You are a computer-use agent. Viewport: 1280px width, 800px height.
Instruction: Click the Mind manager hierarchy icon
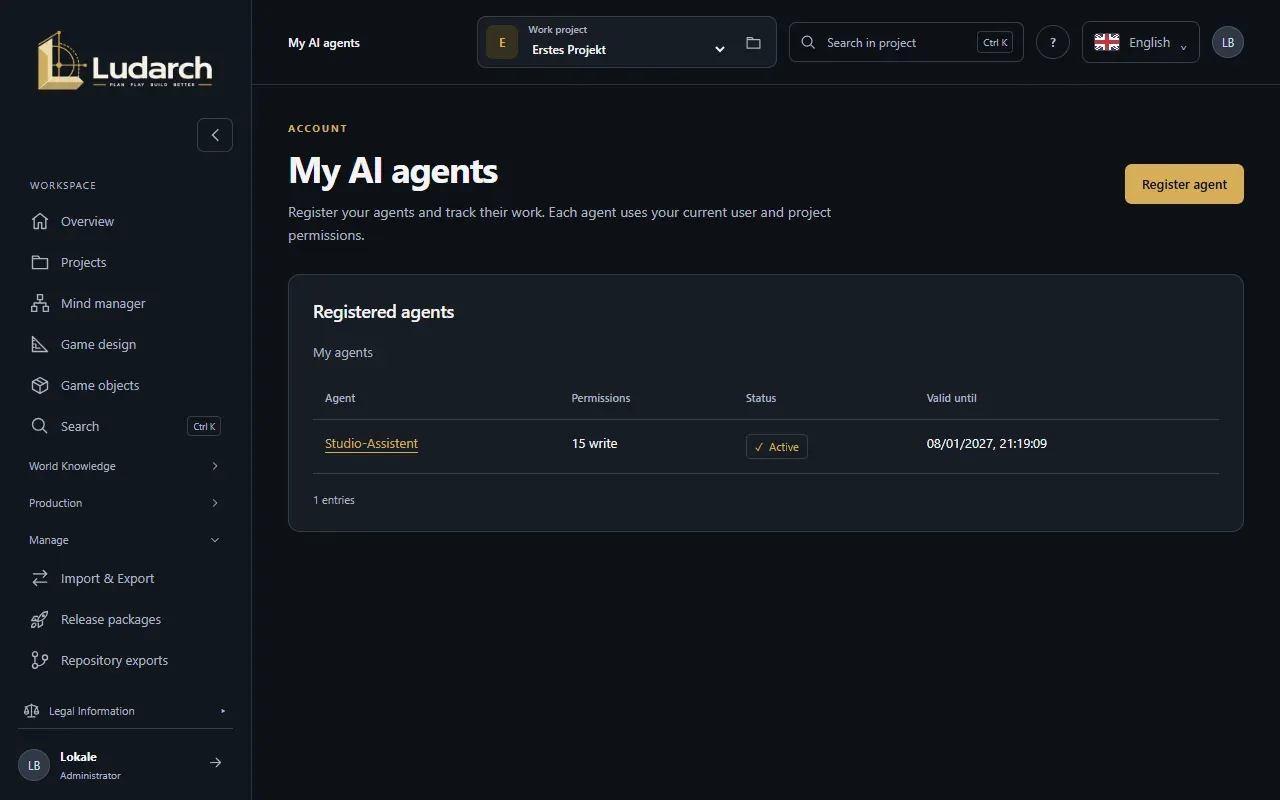click(40, 303)
